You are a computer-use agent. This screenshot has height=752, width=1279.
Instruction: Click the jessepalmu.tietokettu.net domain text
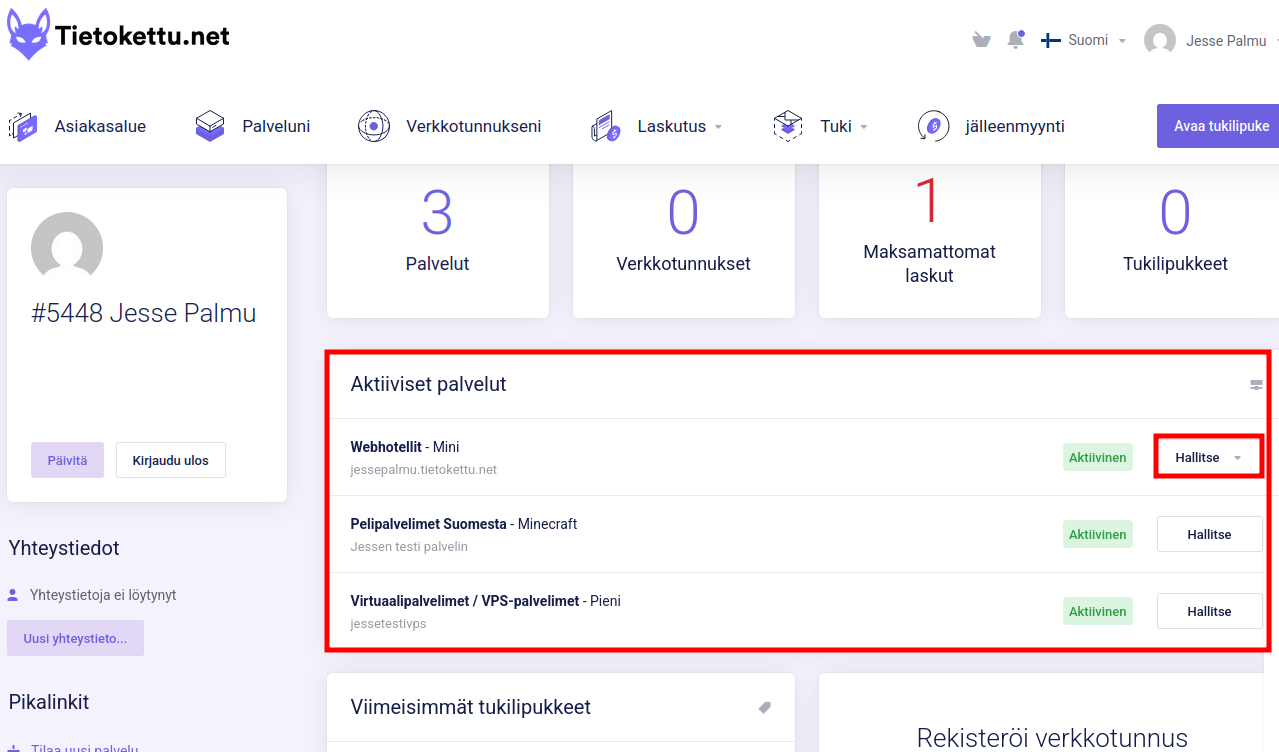(x=423, y=469)
